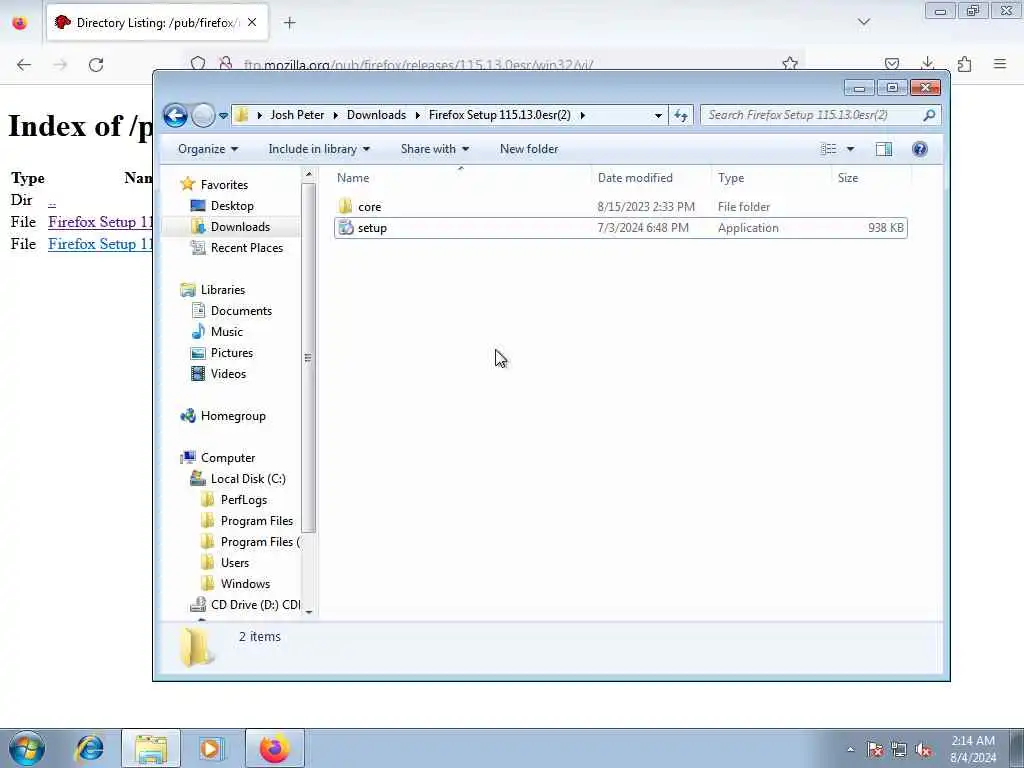1024x768 pixels.
Task: Click the parent directory '..' link
Action: click(x=52, y=202)
